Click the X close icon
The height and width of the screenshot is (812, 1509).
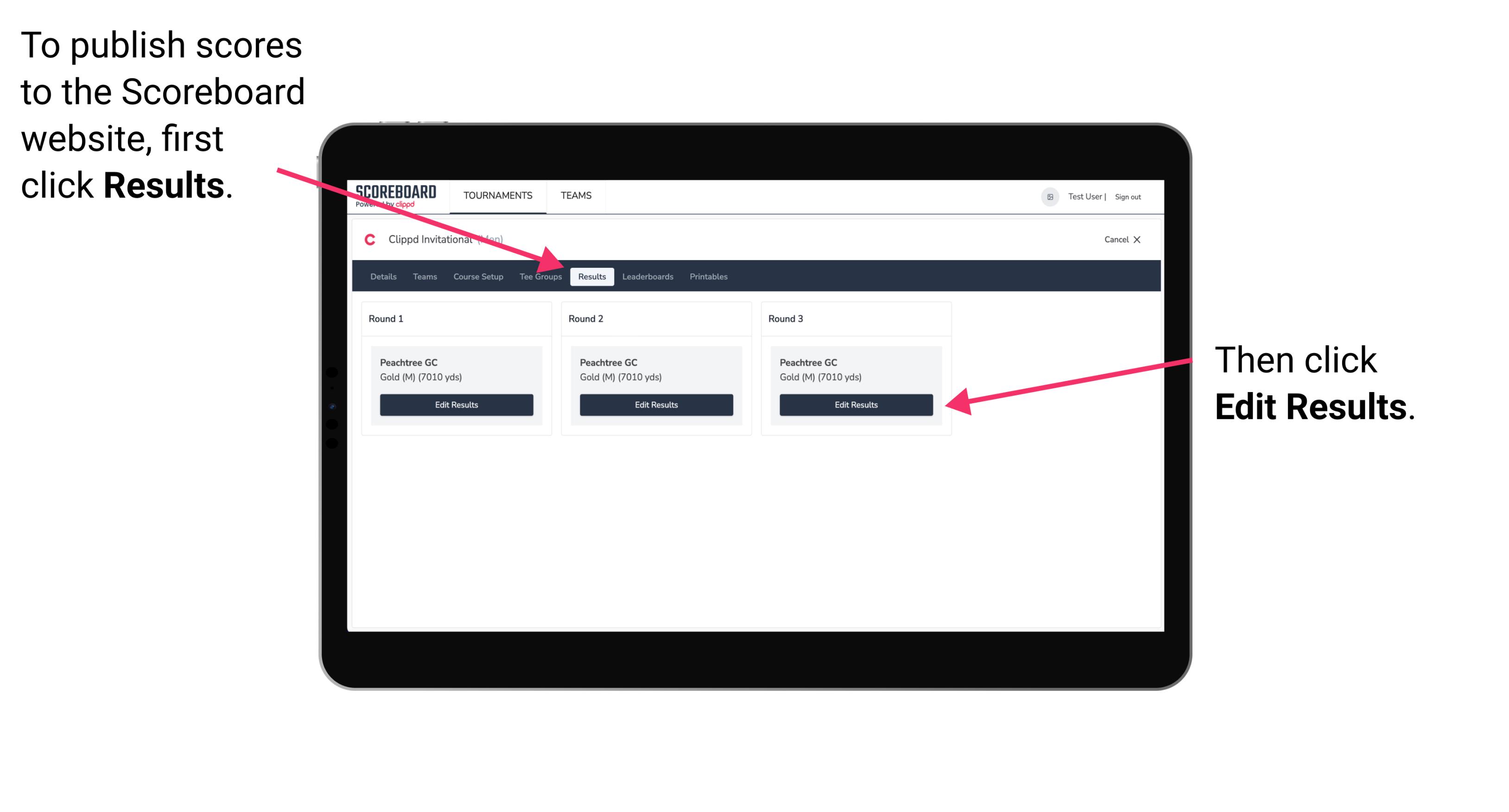point(1141,239)
